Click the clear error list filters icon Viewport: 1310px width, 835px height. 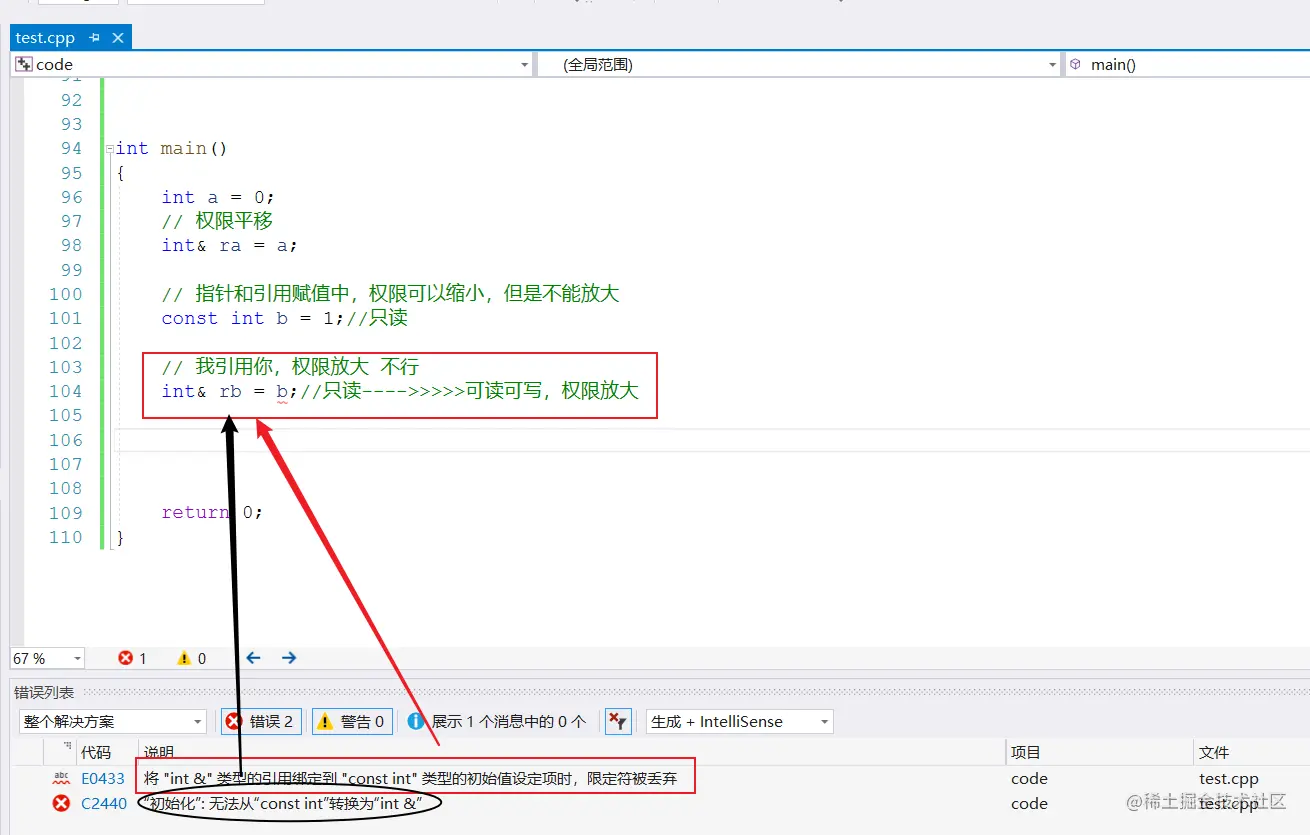point(618,721)
